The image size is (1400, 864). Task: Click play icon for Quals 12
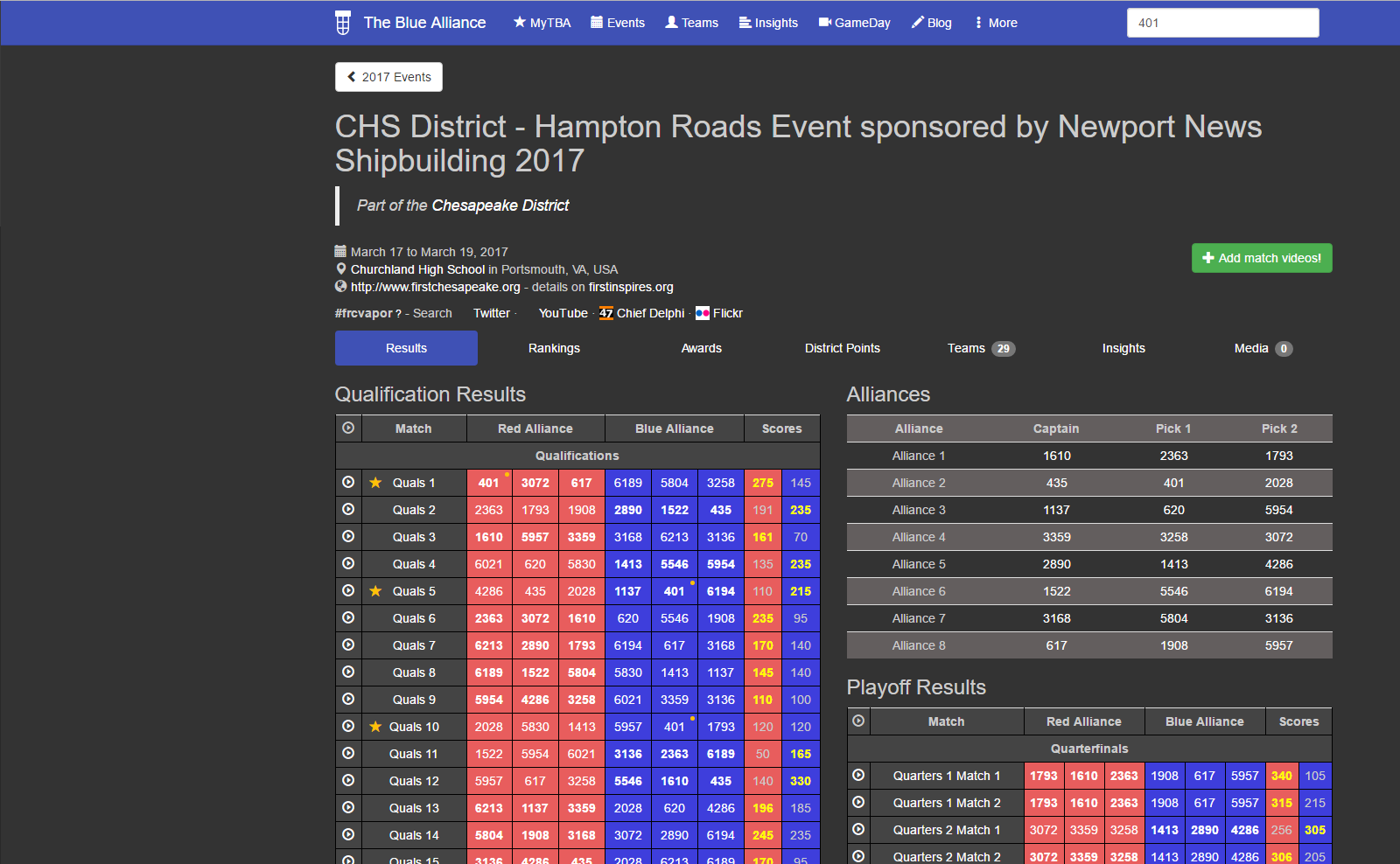348,780
